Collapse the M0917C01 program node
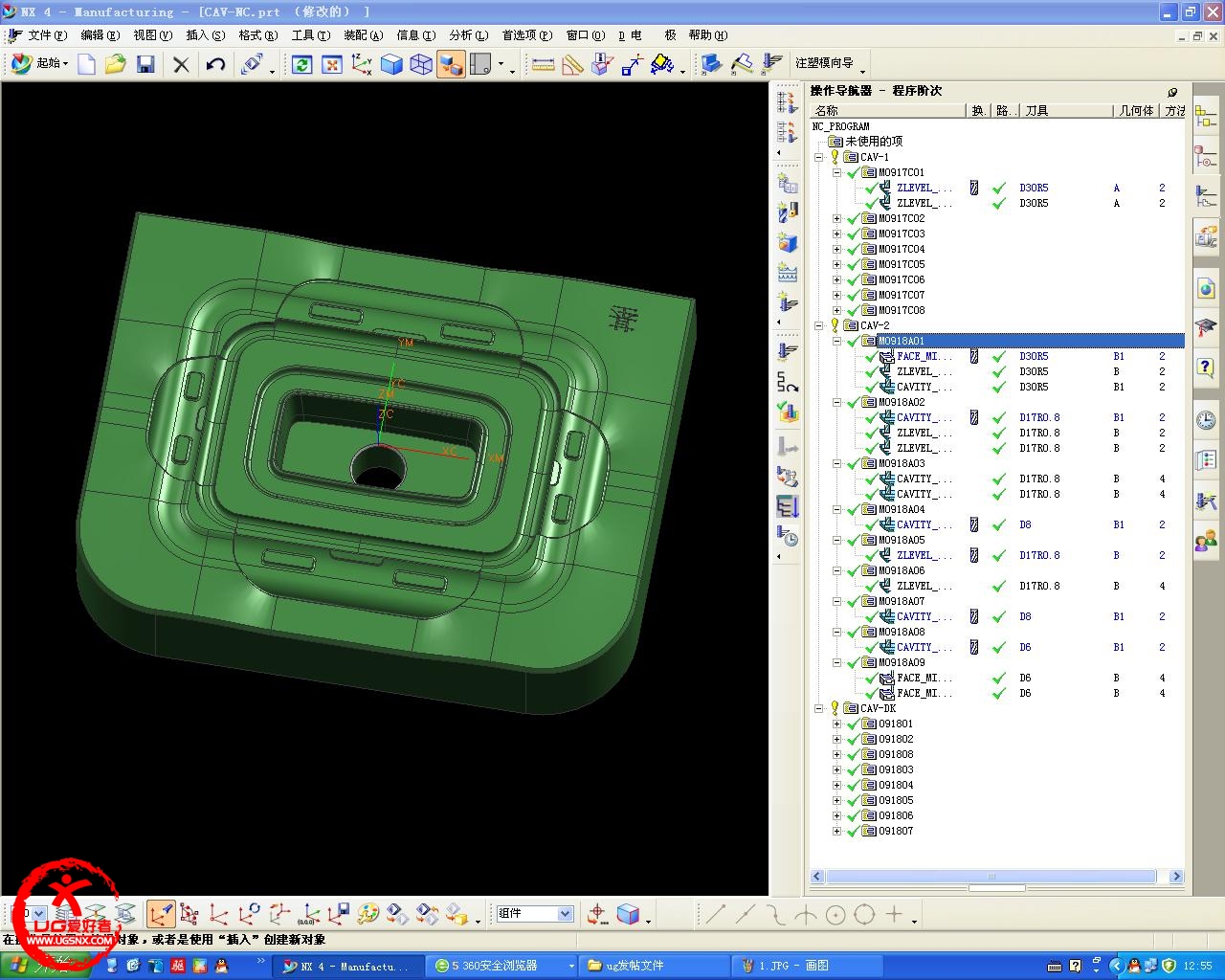 coord(837,172)
